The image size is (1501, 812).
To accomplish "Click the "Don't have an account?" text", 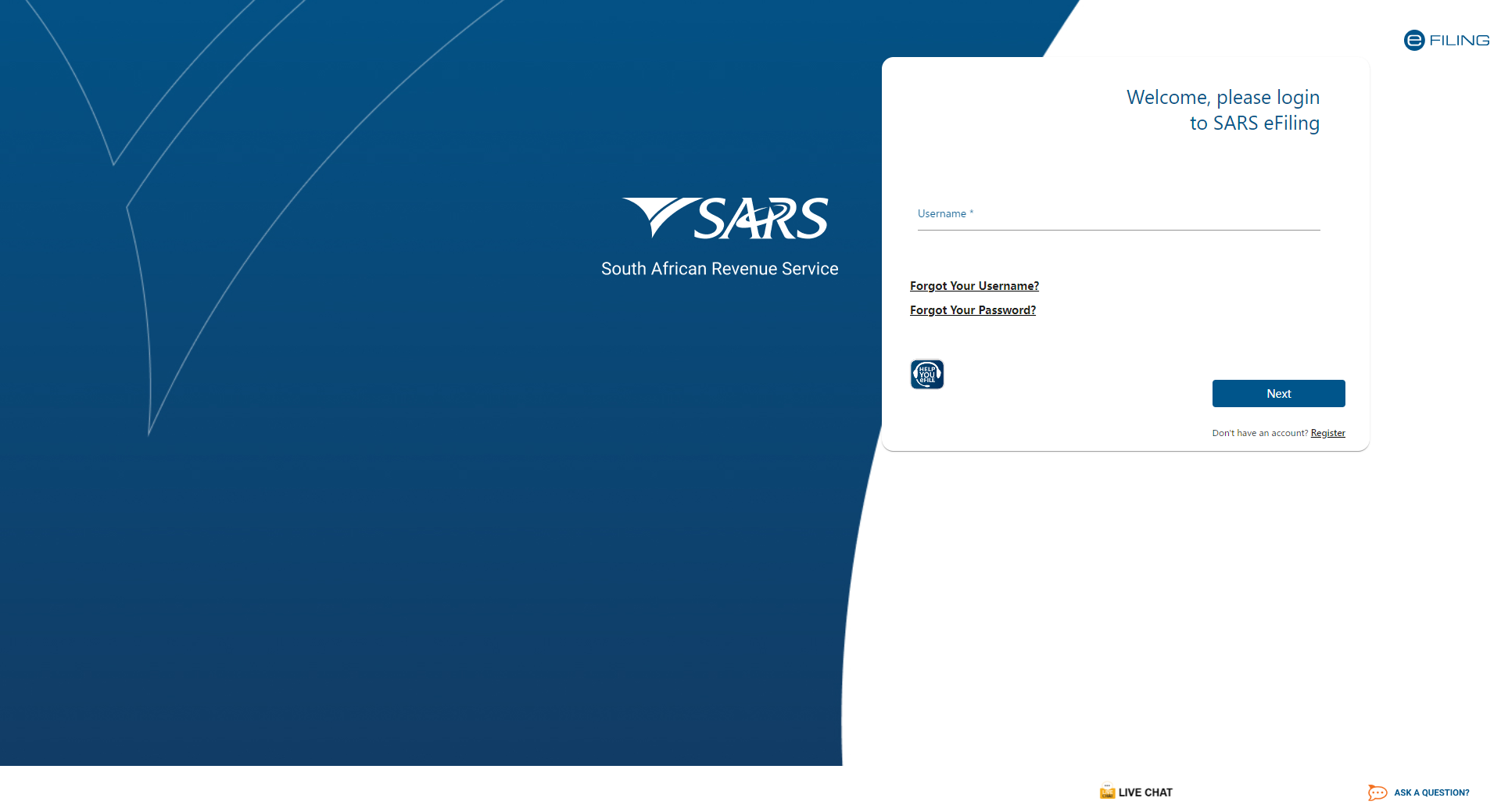I will point(1259,432).
